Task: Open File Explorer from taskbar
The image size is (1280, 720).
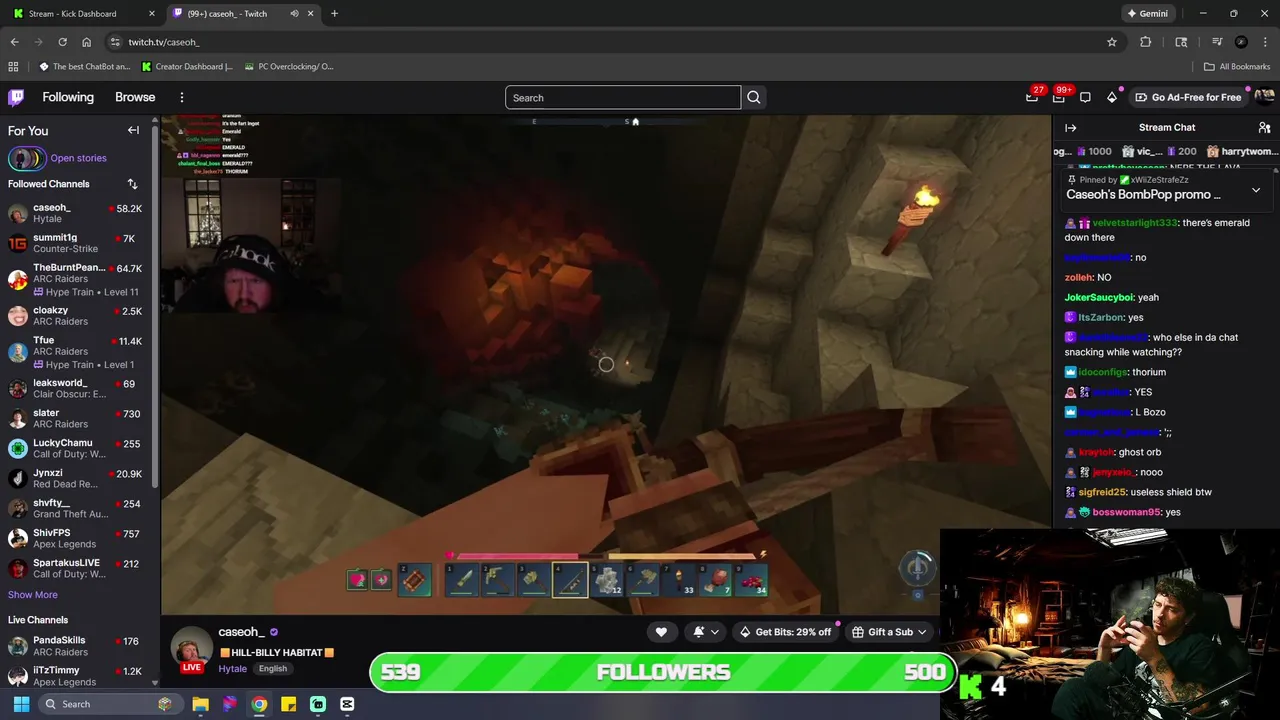Action: point(200,704)
